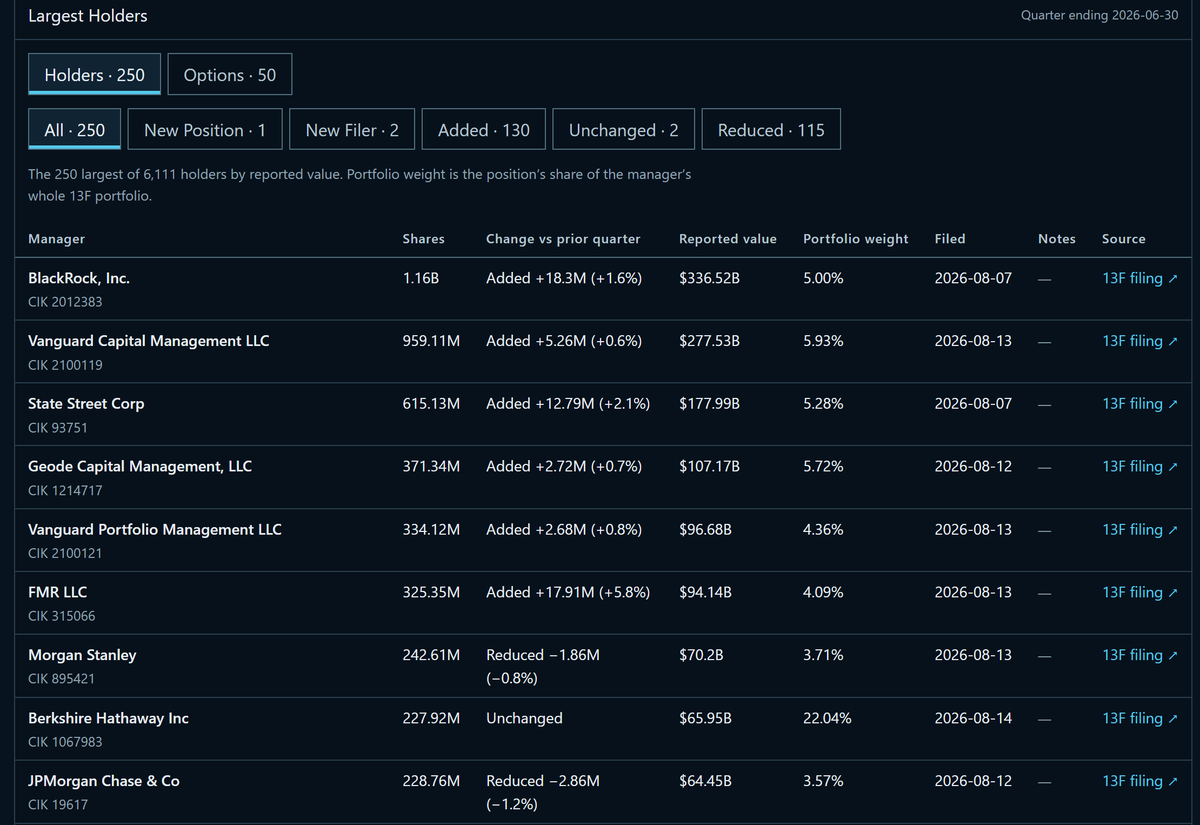
Task: Click the $177.99B reported value
Action: point(709,404)
